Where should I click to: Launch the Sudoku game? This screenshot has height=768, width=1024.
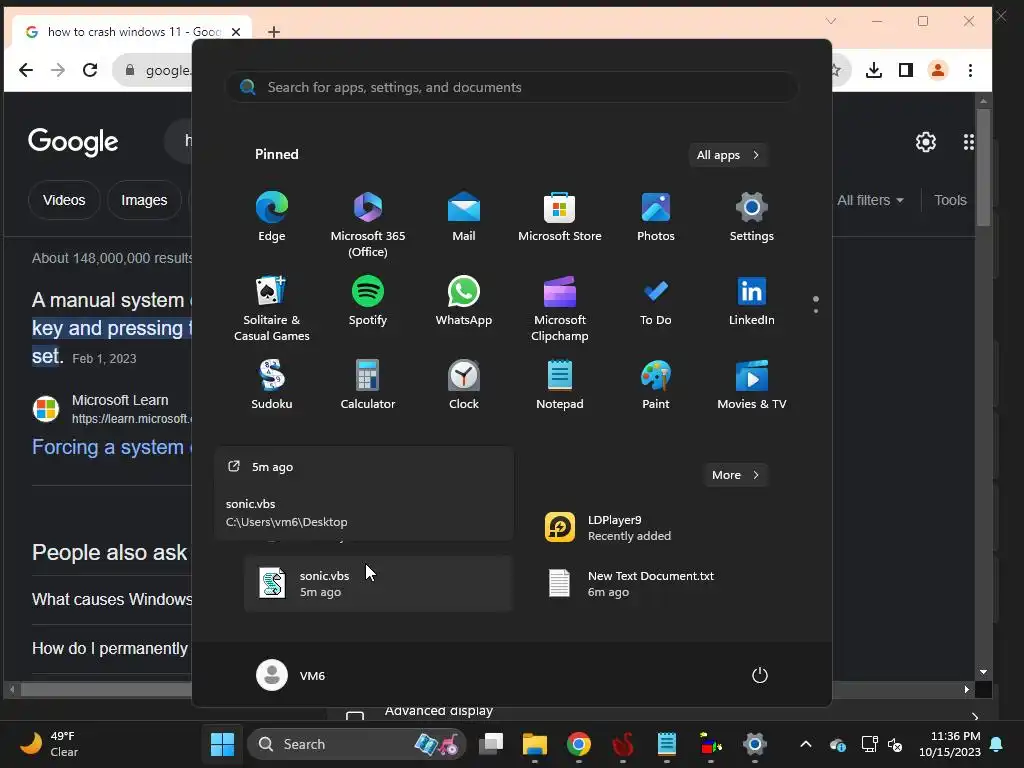(x=272, y=385)
